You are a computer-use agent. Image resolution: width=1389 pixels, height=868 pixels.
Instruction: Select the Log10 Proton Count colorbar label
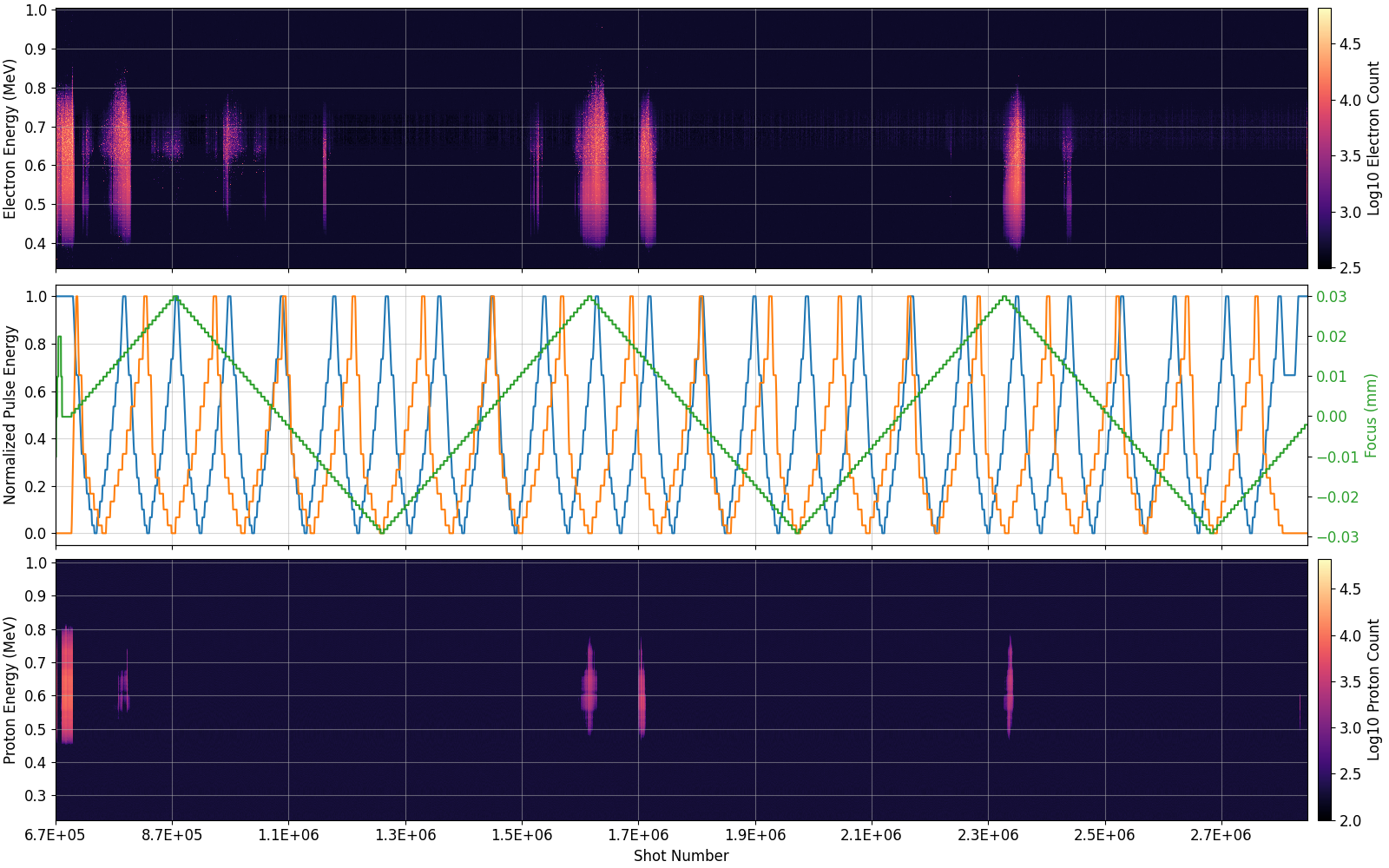click(x=1373, y=689)
